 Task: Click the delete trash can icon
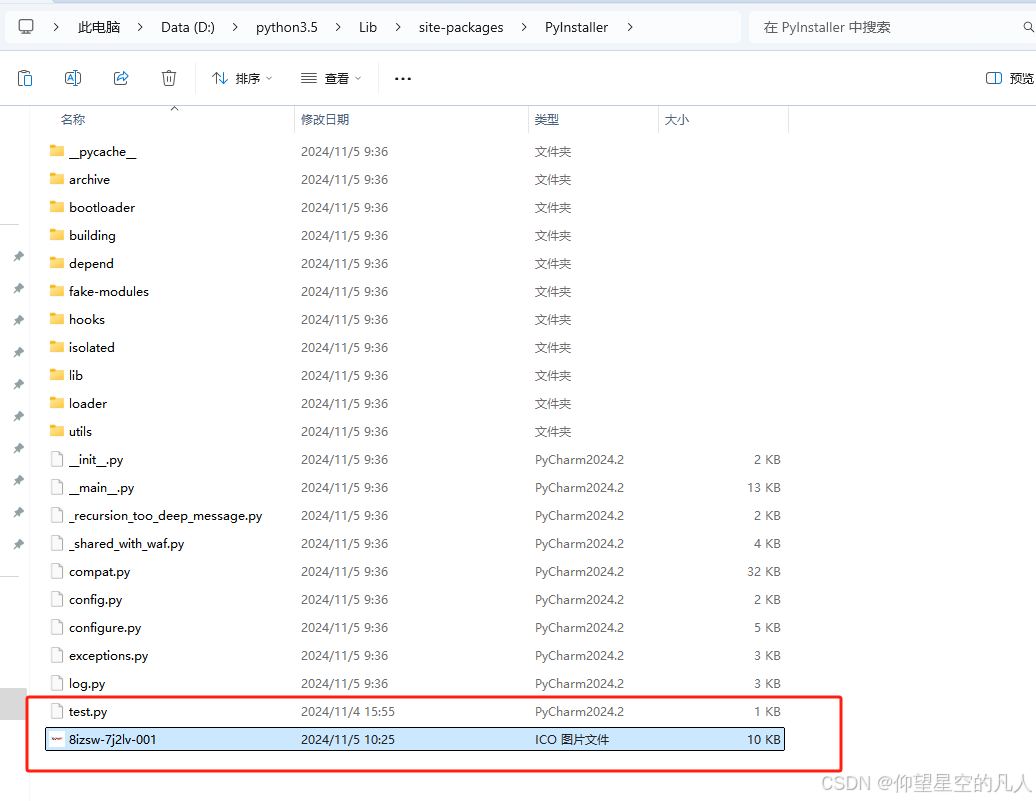[x=169, y=78]
